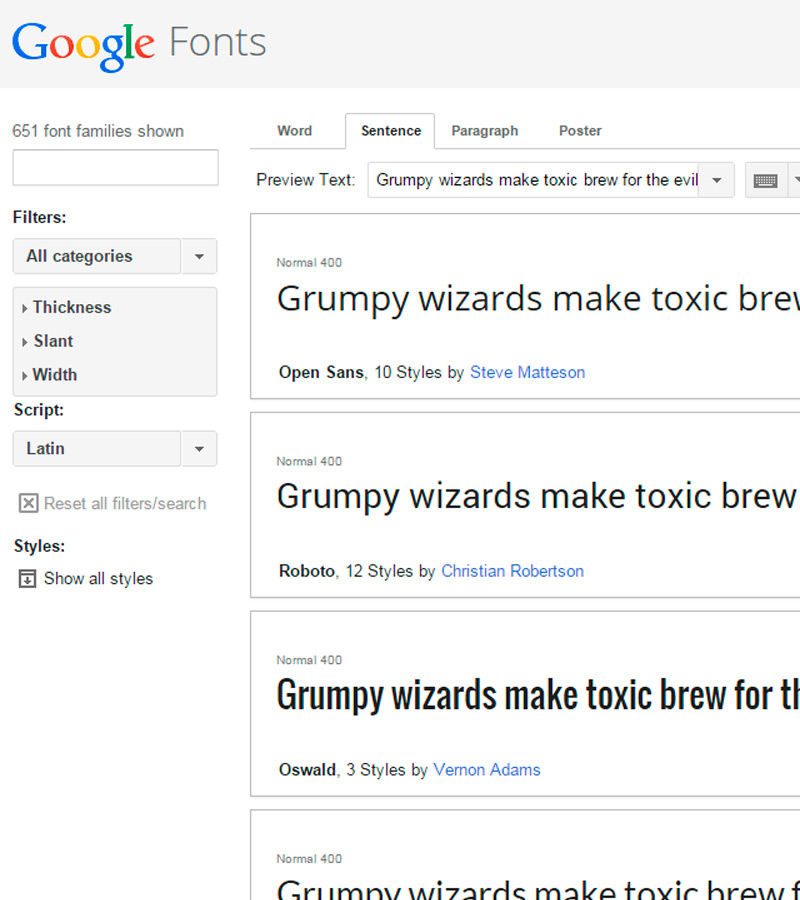Open Steve Matteson's designer link
The image size is (800, 900).
[x=527, y=373]
